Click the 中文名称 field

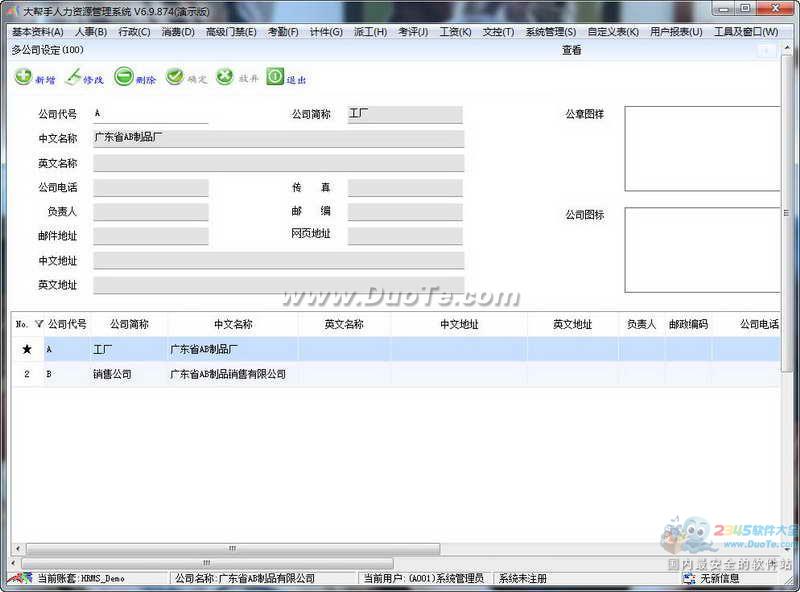coord(279,138)
